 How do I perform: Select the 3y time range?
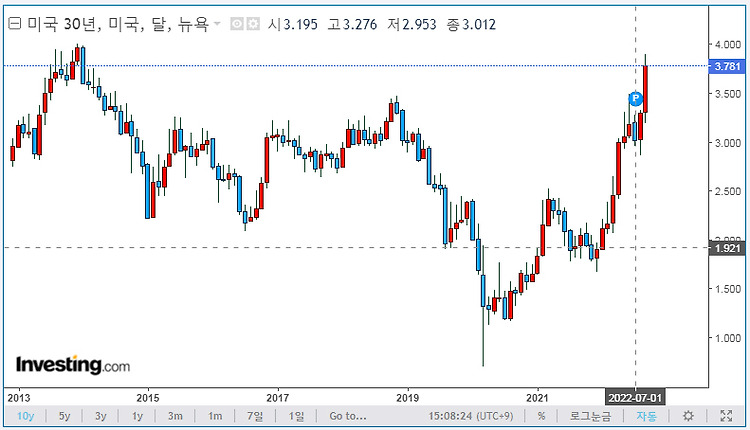click(100, 416)
